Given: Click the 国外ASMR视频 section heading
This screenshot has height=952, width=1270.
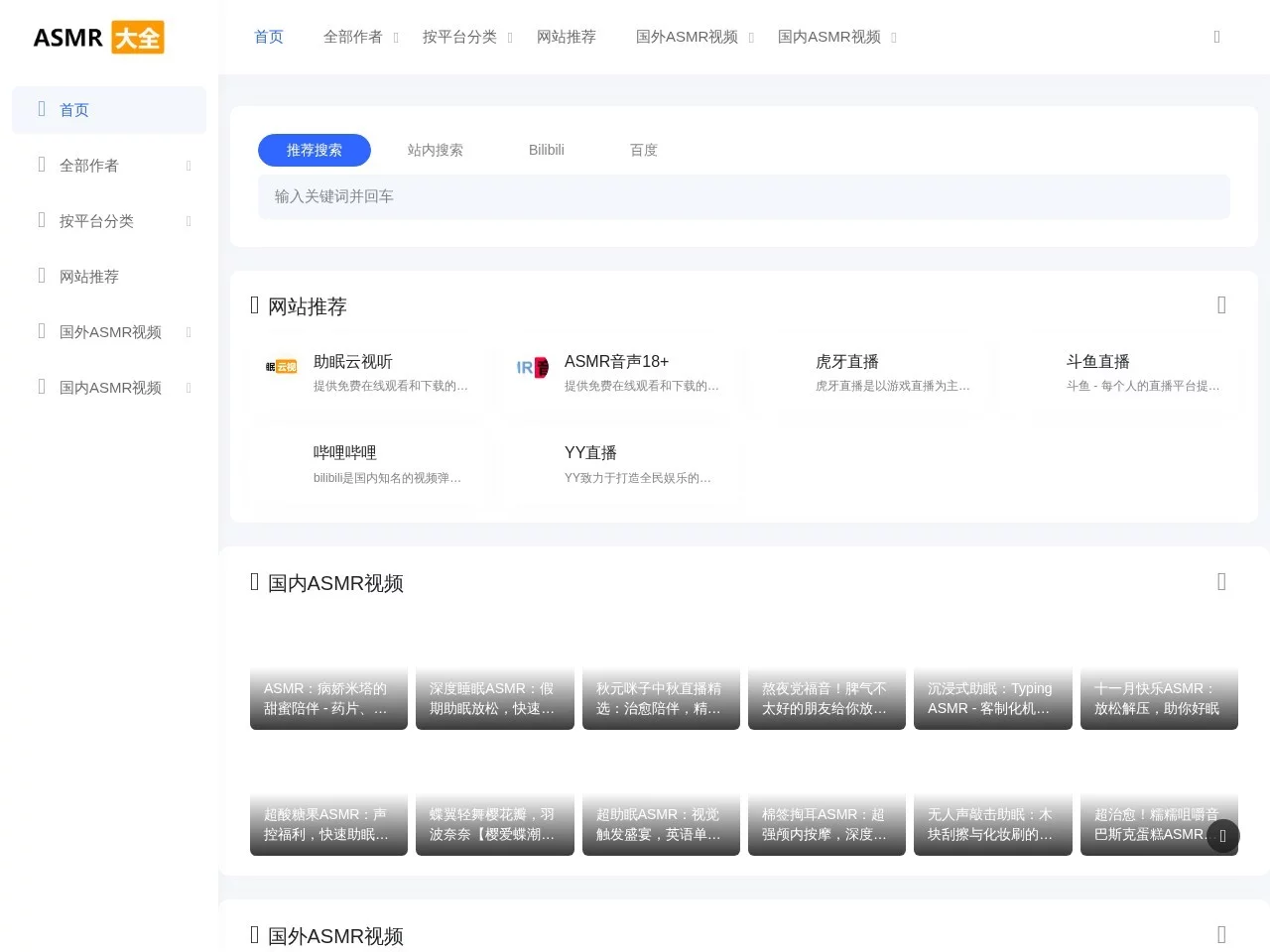Looking at the screenshot, I should click(x=335, y=936).
